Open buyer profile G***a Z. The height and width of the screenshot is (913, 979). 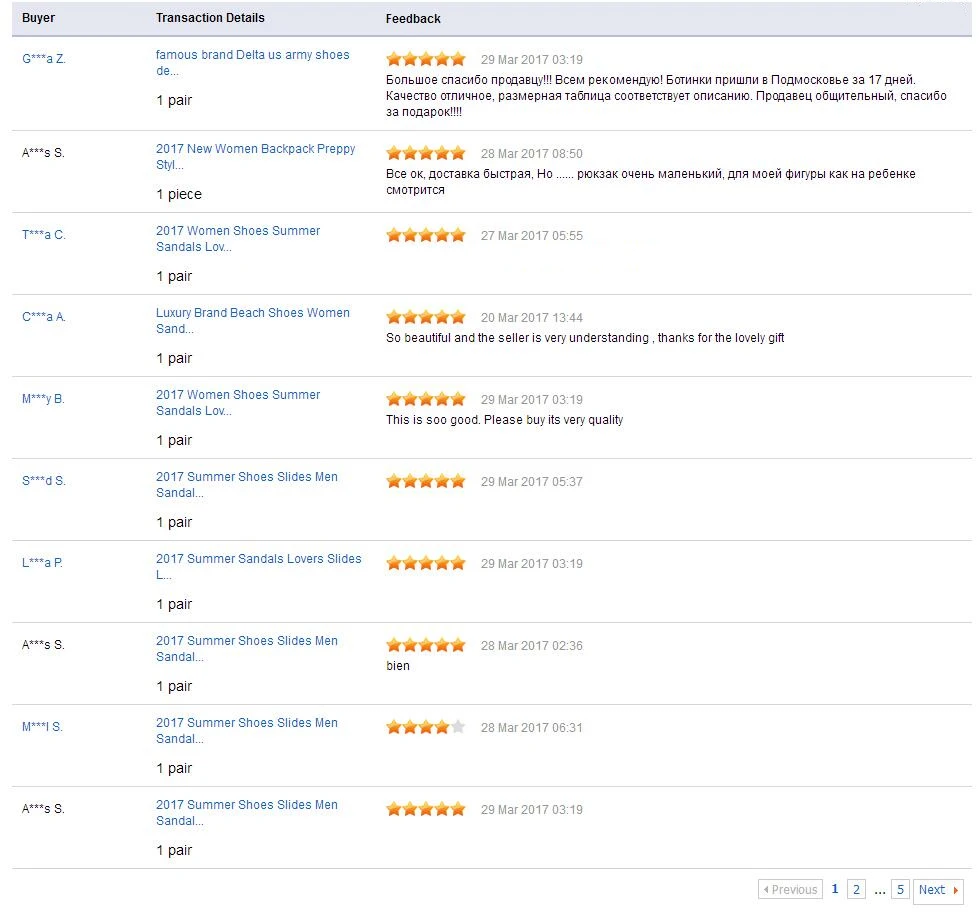(x=44, y=59)
